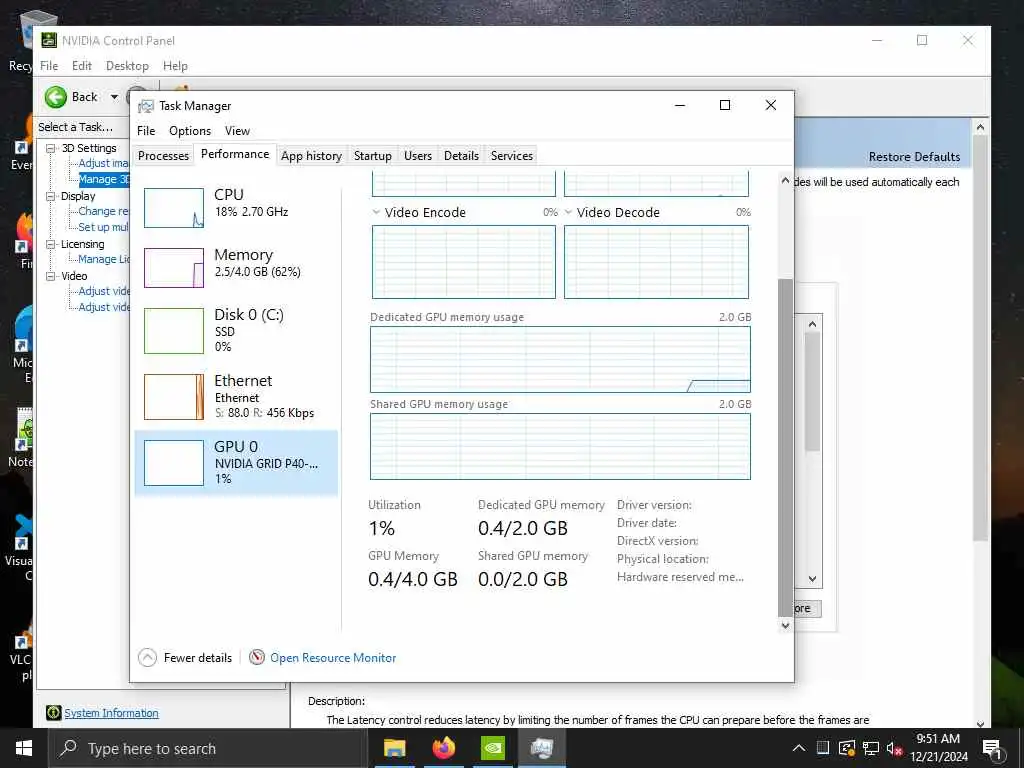The image size is (1024, 768).
Task: Switch to the App history tab
Action: [x=312, y=155]
